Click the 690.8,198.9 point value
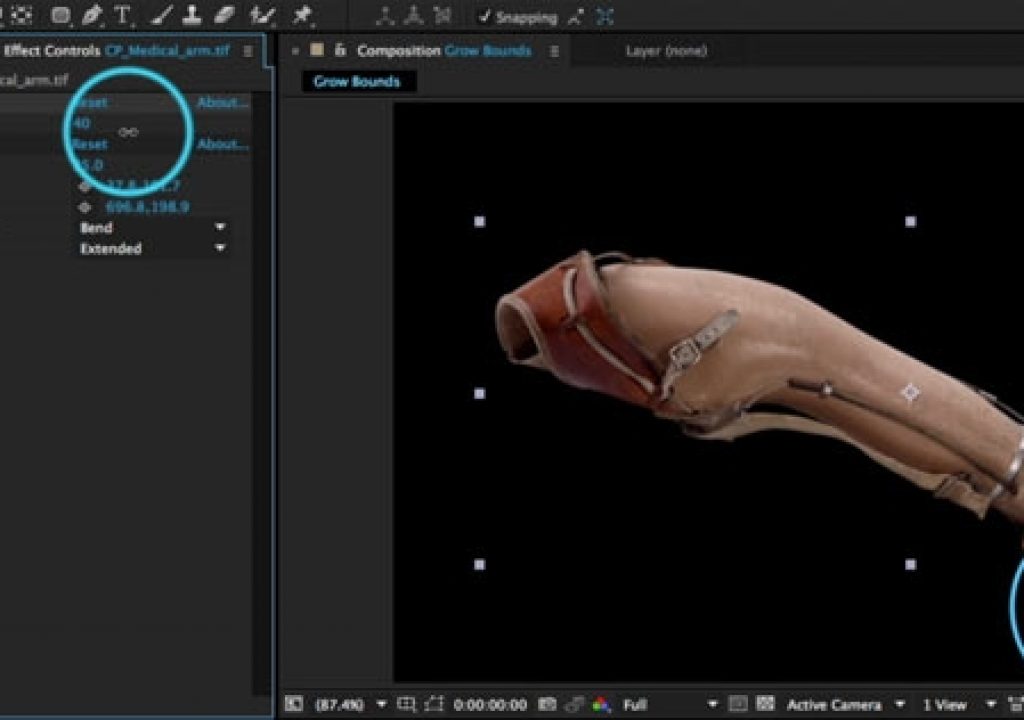The image size is (1024, 720). pyautogui.click(x=147, y=207)
